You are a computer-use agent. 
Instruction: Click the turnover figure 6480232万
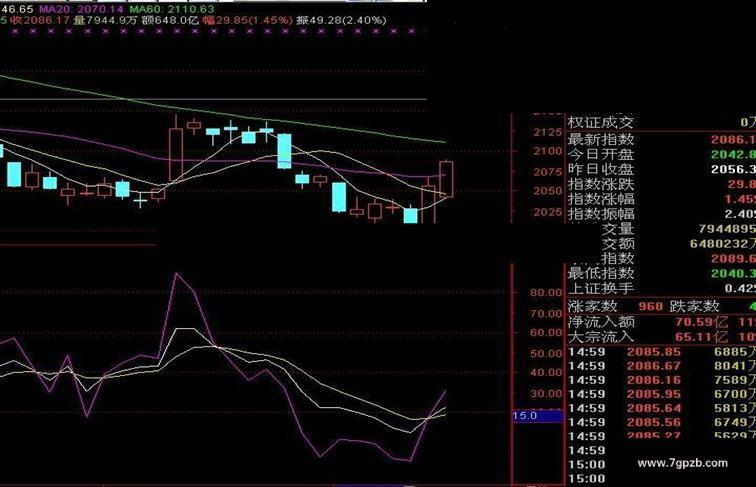pyautogui.click(x=723, y=244)
